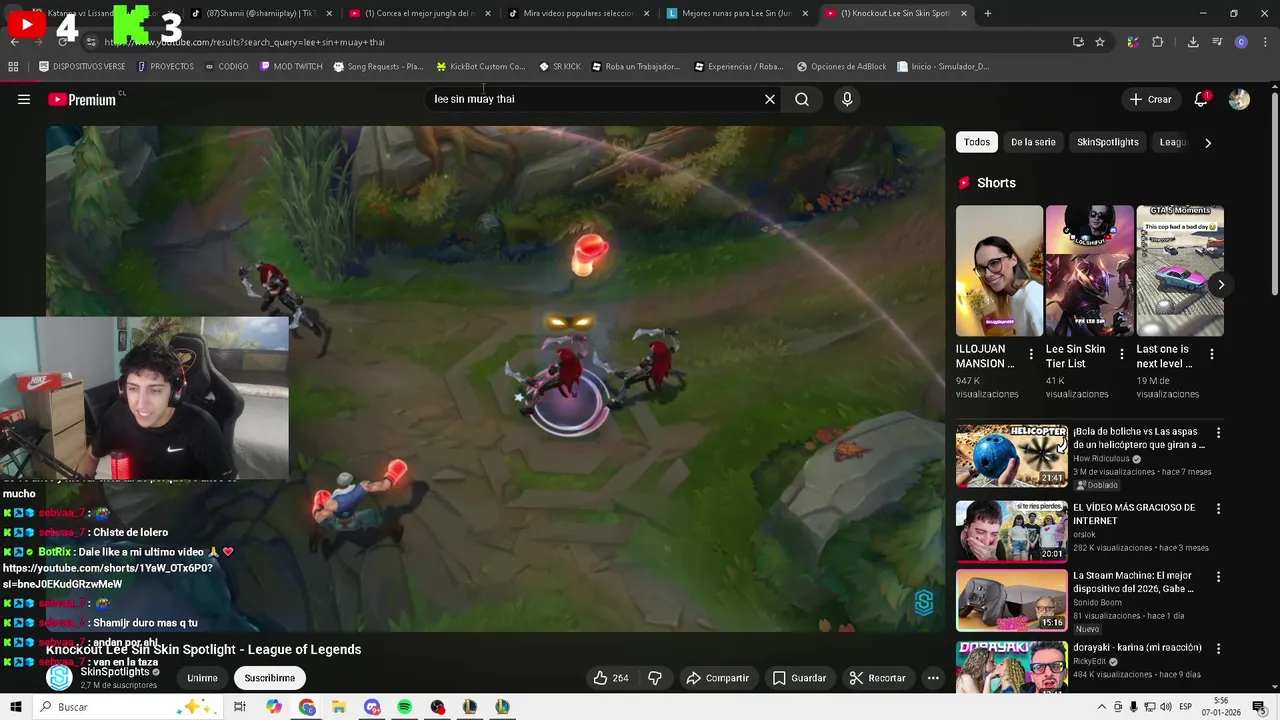1280x720 pixels.
Task: Click the Suscribirme subscribe button
Action: pyautogui.click(x=270, y=678)
